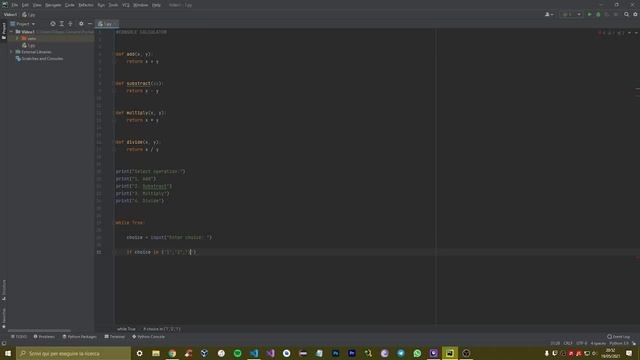The image size is (640, 360).
Task: Open the Project view dropdown
Action: (23, 24)
